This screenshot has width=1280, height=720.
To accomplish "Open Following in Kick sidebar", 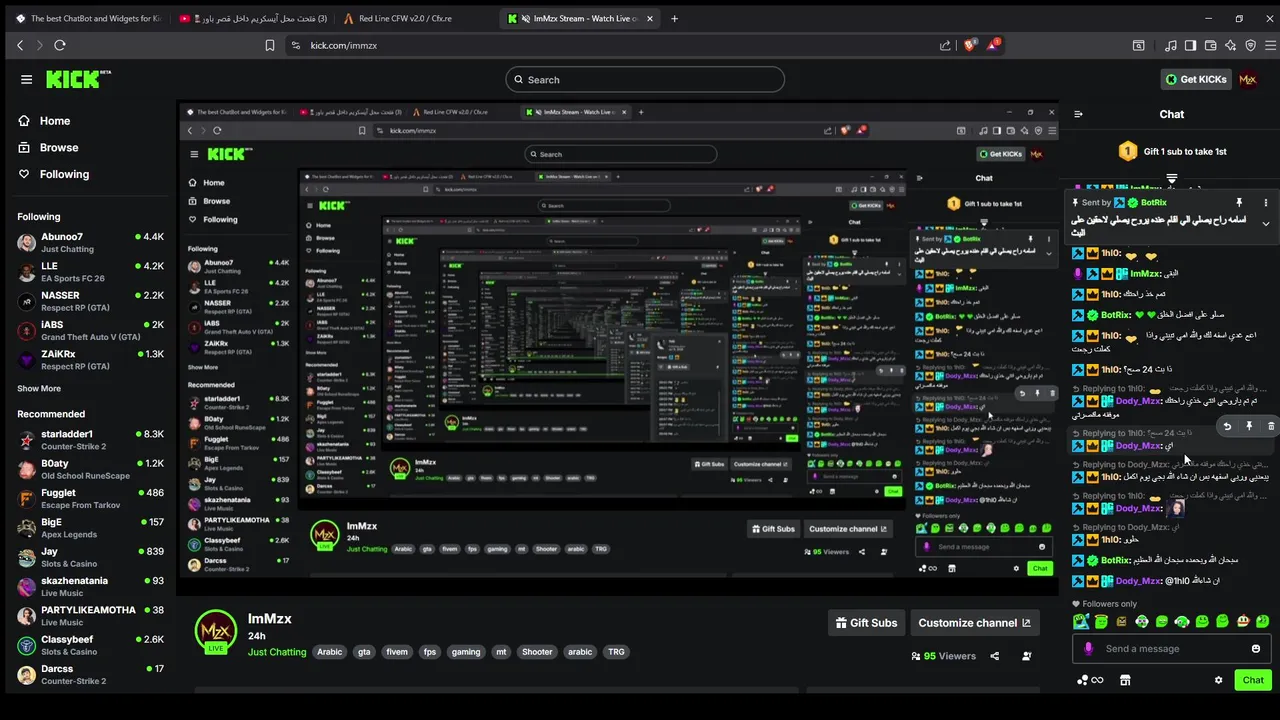I will click(54, 174).
